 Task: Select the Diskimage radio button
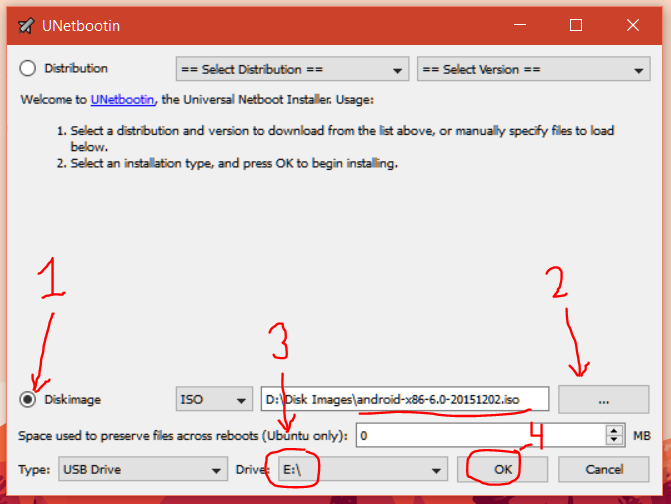tap(28, 400)
